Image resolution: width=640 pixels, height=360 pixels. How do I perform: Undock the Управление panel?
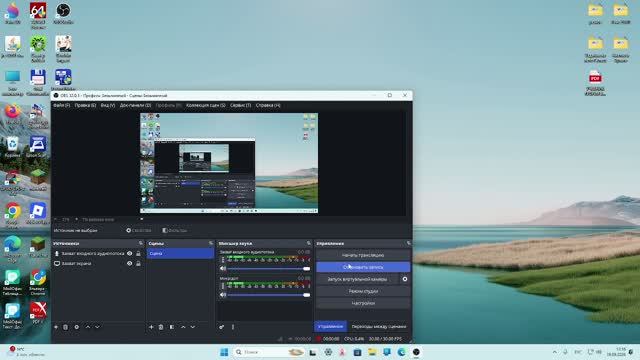[408, 243]
